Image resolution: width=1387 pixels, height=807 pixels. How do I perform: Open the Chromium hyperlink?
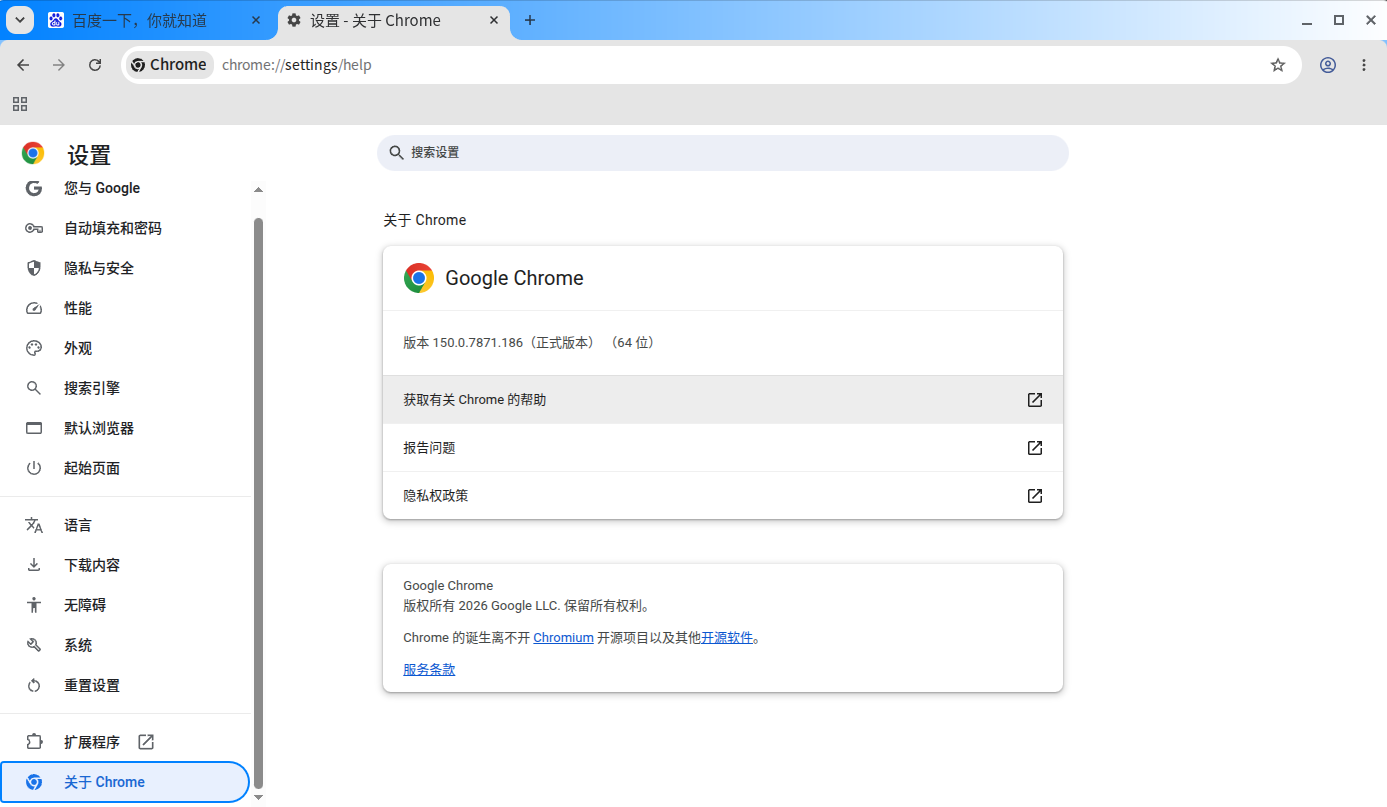[563, 637]
